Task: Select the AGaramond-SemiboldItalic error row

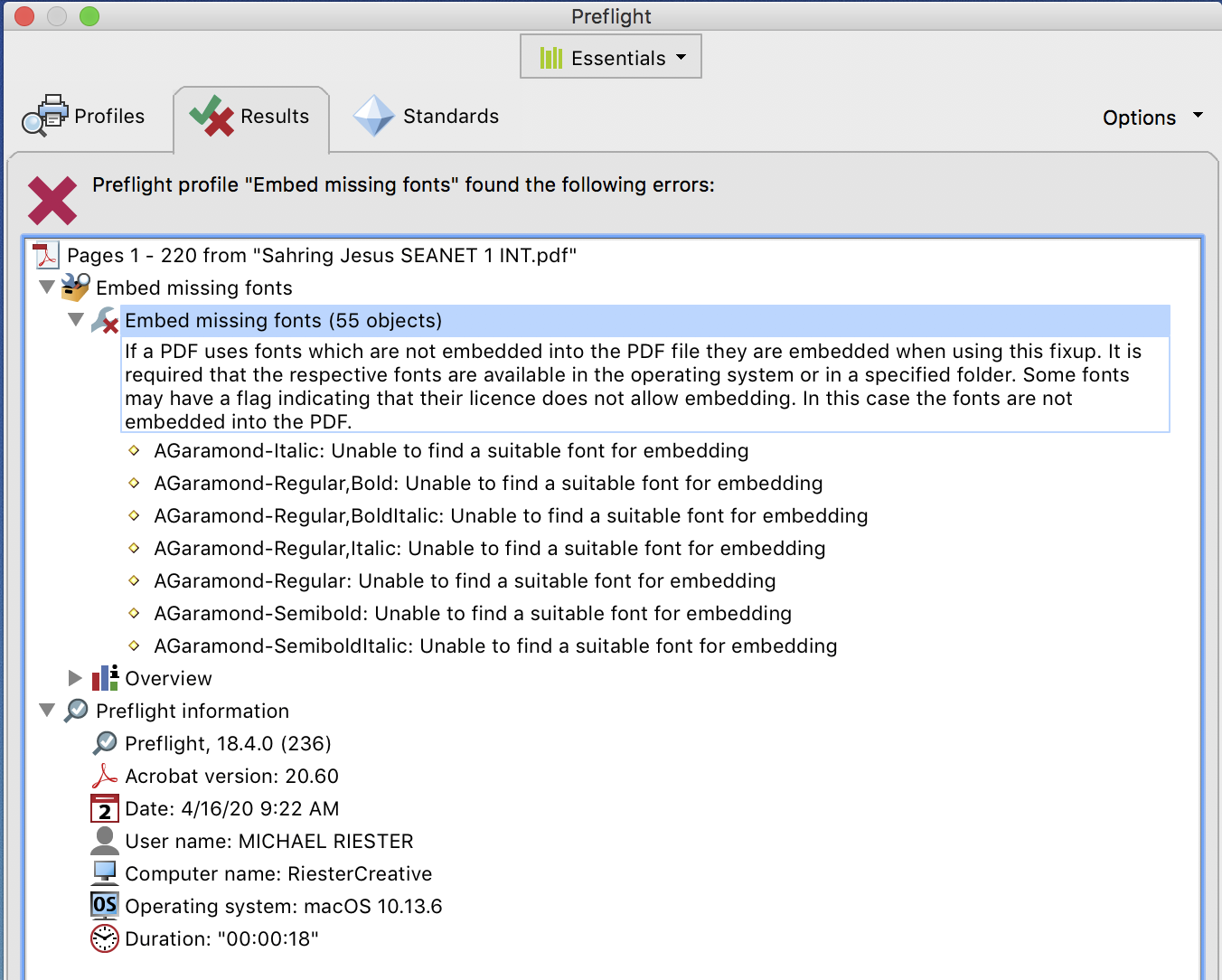Action: pos(495,645)
